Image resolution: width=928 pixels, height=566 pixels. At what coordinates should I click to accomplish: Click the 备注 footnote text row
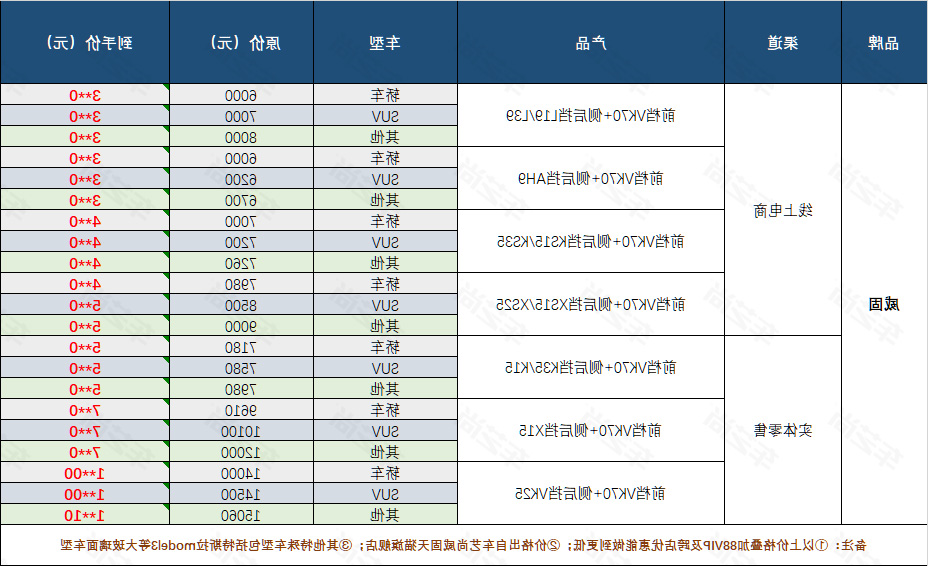464,545
